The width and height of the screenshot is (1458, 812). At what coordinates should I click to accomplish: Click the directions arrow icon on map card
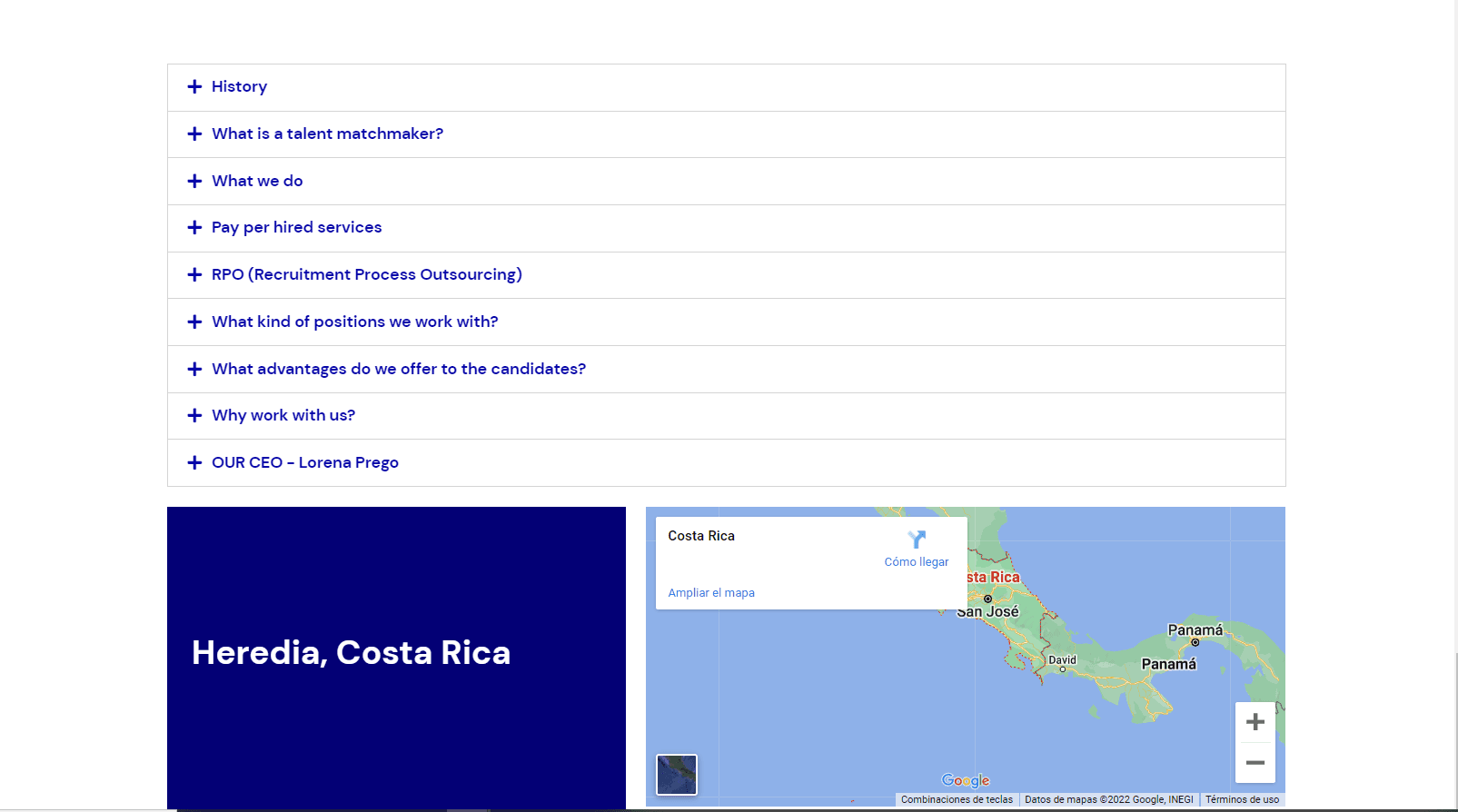(917, 540)
